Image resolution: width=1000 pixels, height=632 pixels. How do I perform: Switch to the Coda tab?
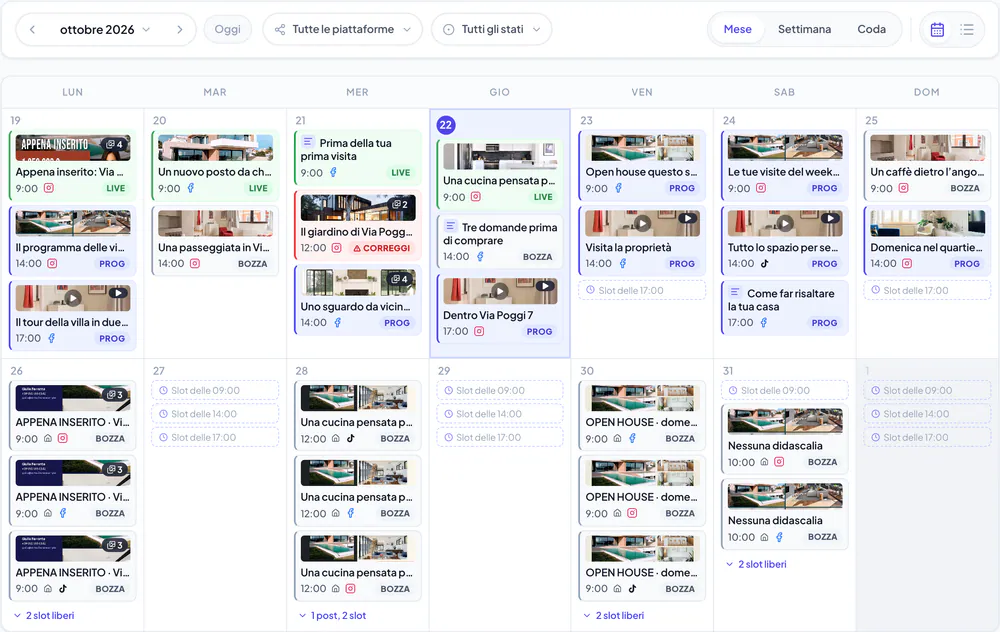point(871,29)
